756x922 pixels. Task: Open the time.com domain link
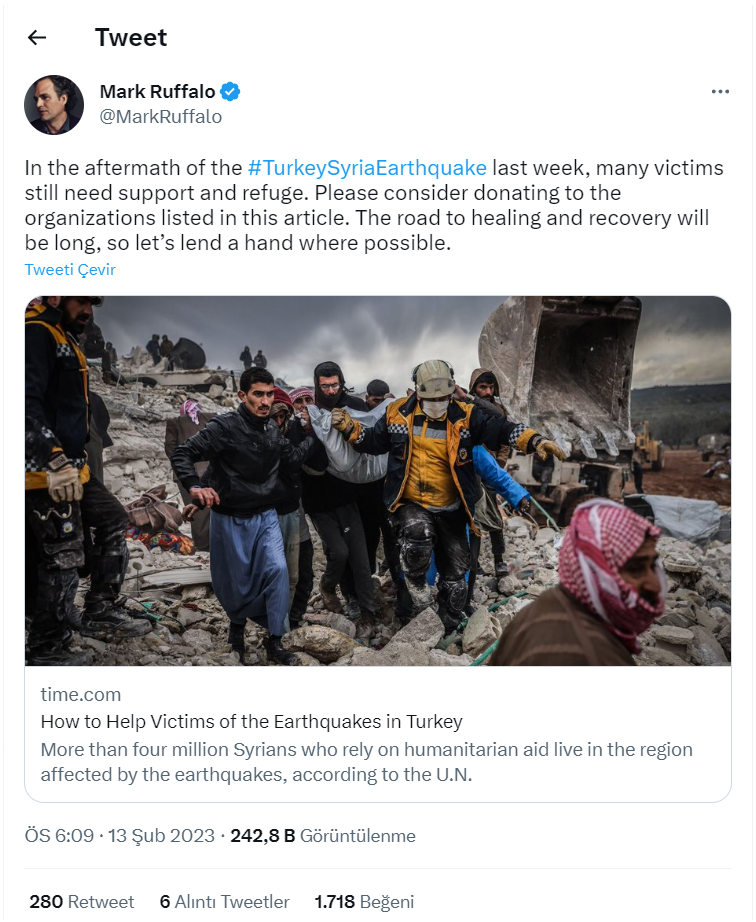[81, 694]
